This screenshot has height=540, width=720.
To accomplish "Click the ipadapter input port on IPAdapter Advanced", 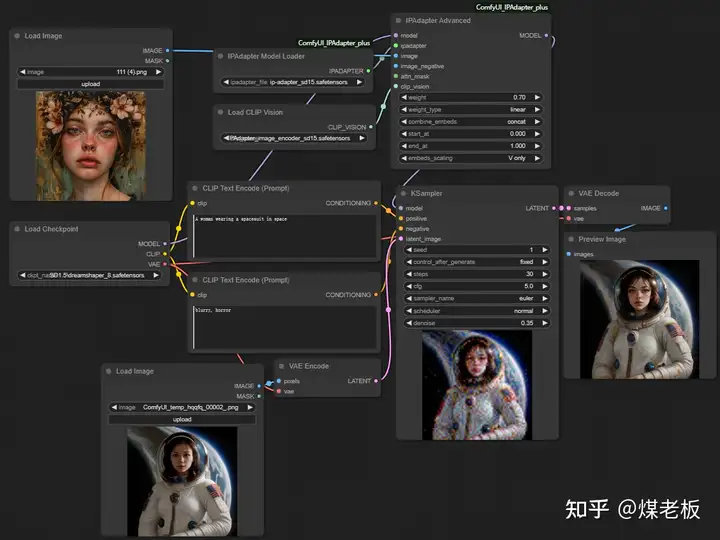I will pyautogui.click(x=396, y=45).
